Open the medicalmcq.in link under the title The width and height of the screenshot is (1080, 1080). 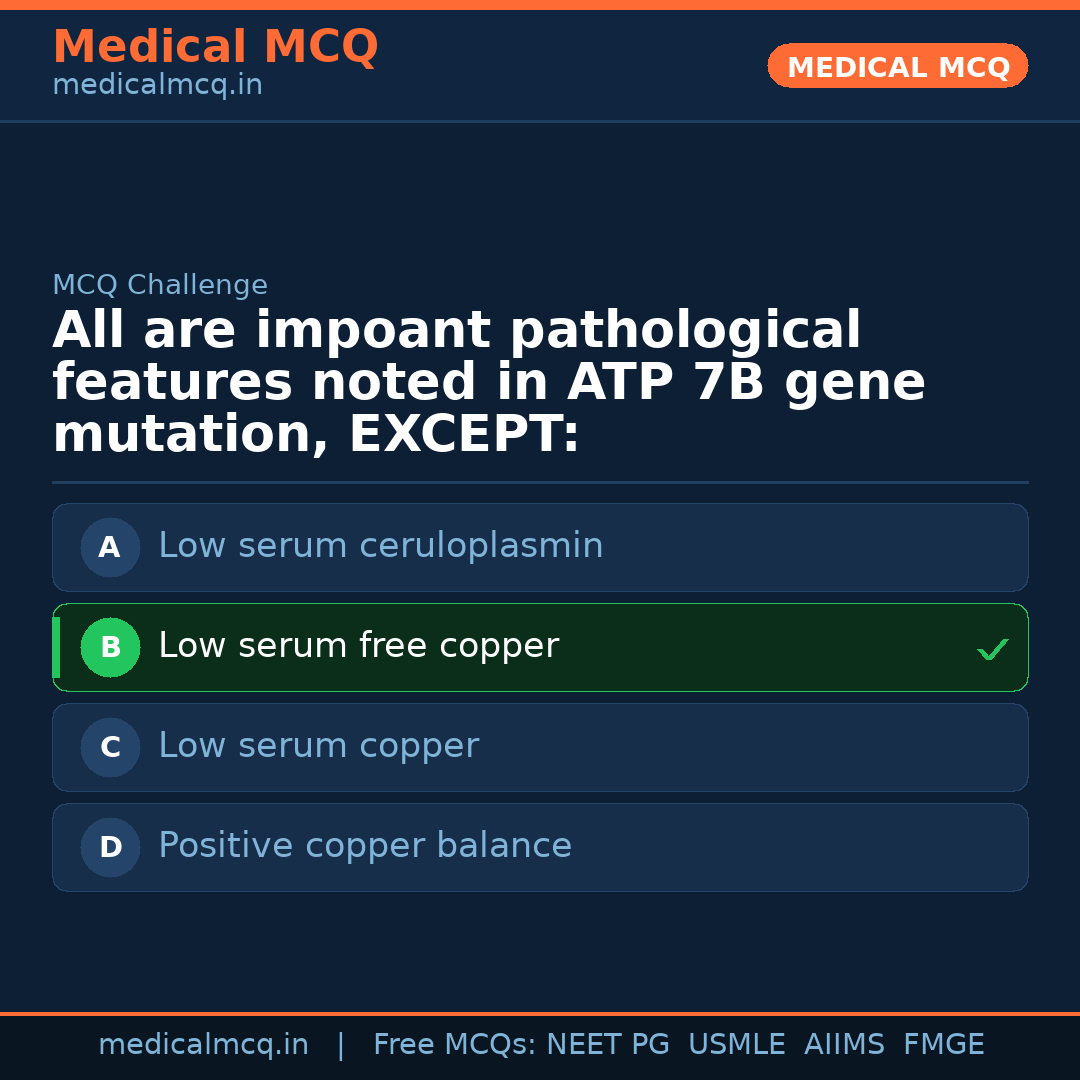[x=157, y=85]
